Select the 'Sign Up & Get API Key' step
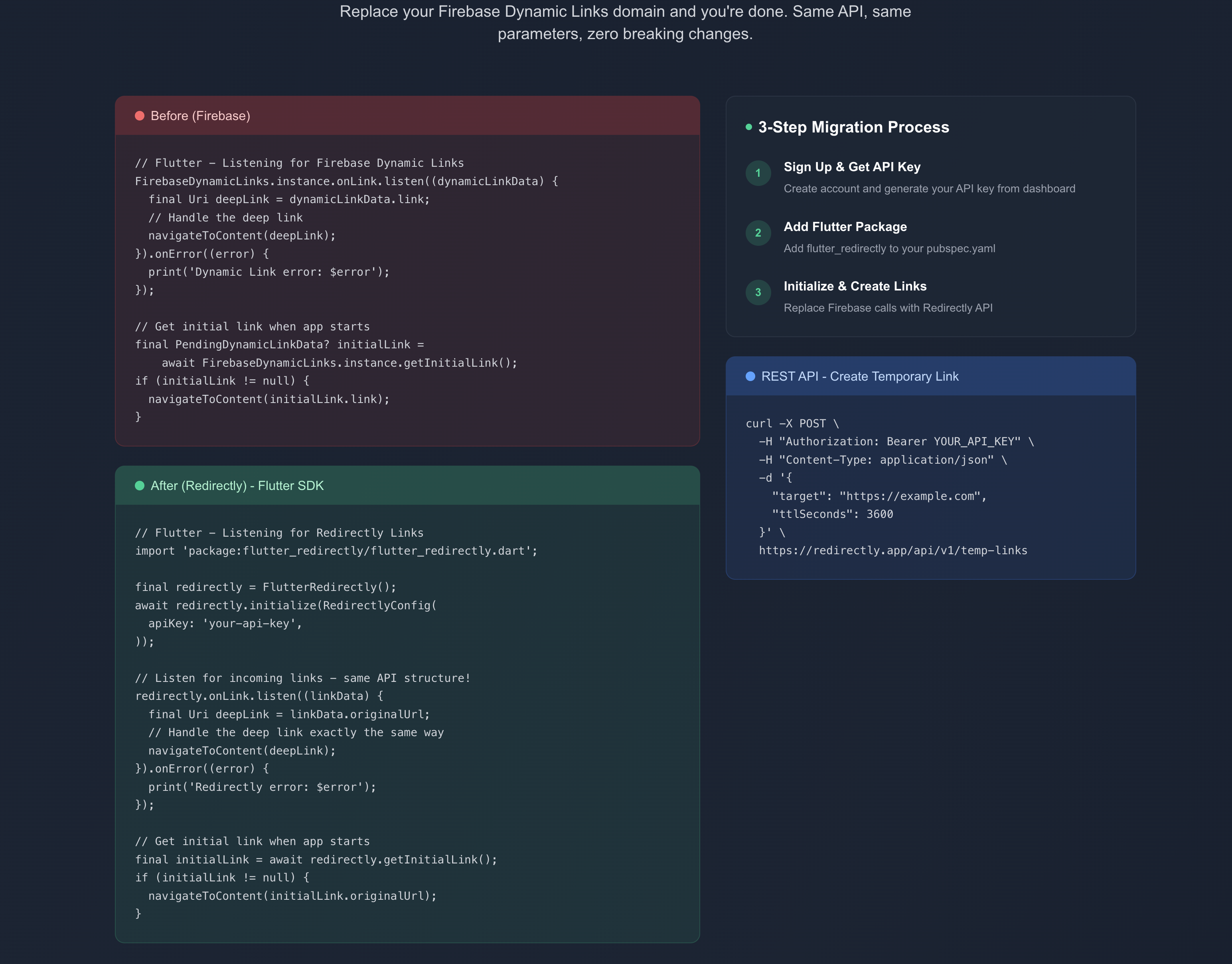The height and width of the screenshot is (964, 1232). 852,167
